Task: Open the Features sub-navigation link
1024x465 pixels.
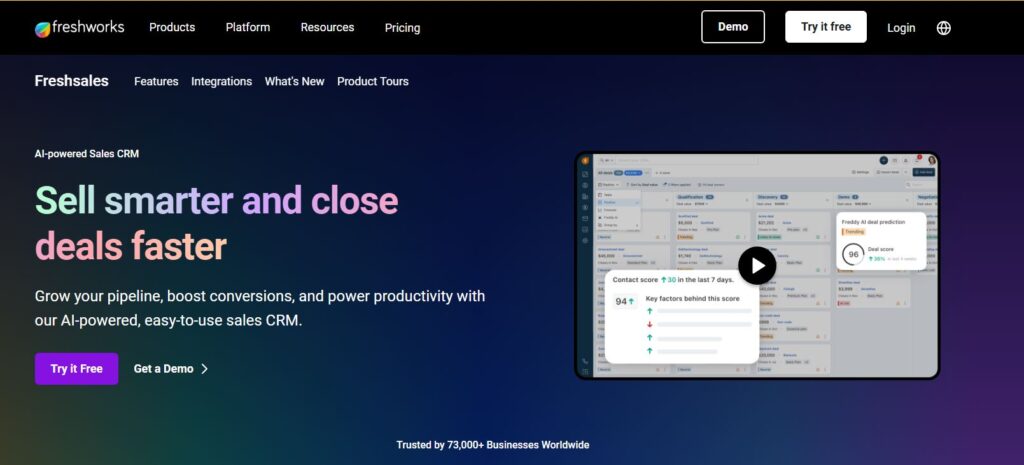Action: [x=156, y=82]
